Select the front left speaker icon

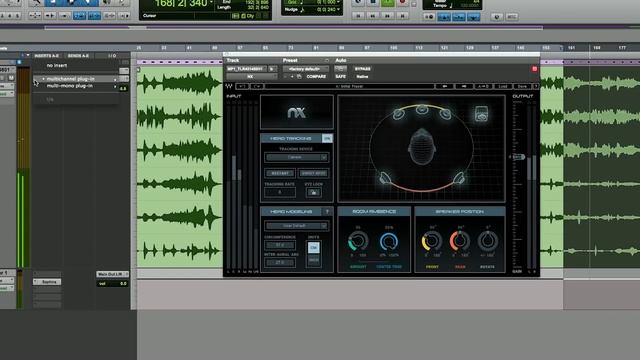[399, 114]
